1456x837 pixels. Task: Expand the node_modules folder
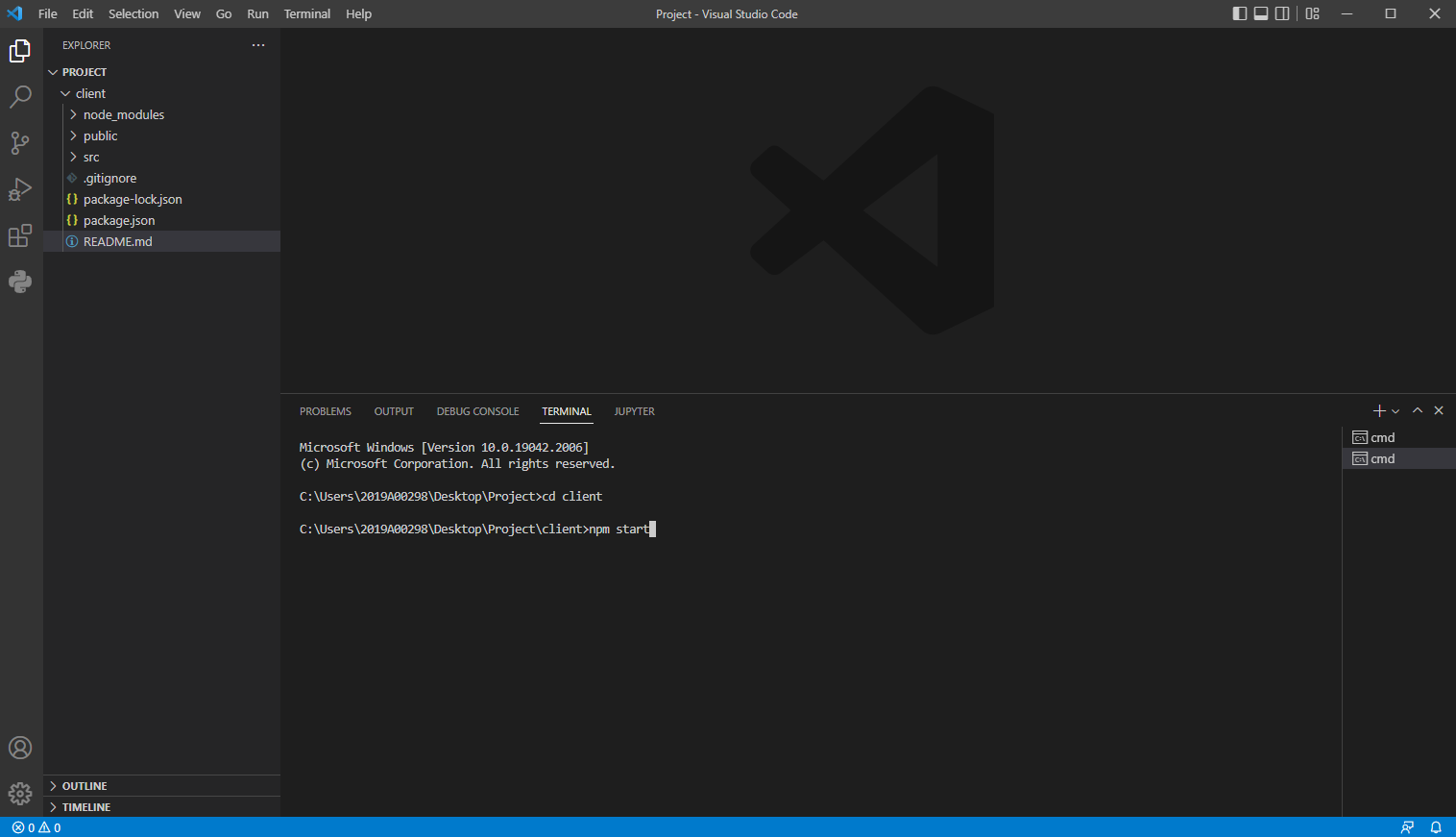point(161,114)
